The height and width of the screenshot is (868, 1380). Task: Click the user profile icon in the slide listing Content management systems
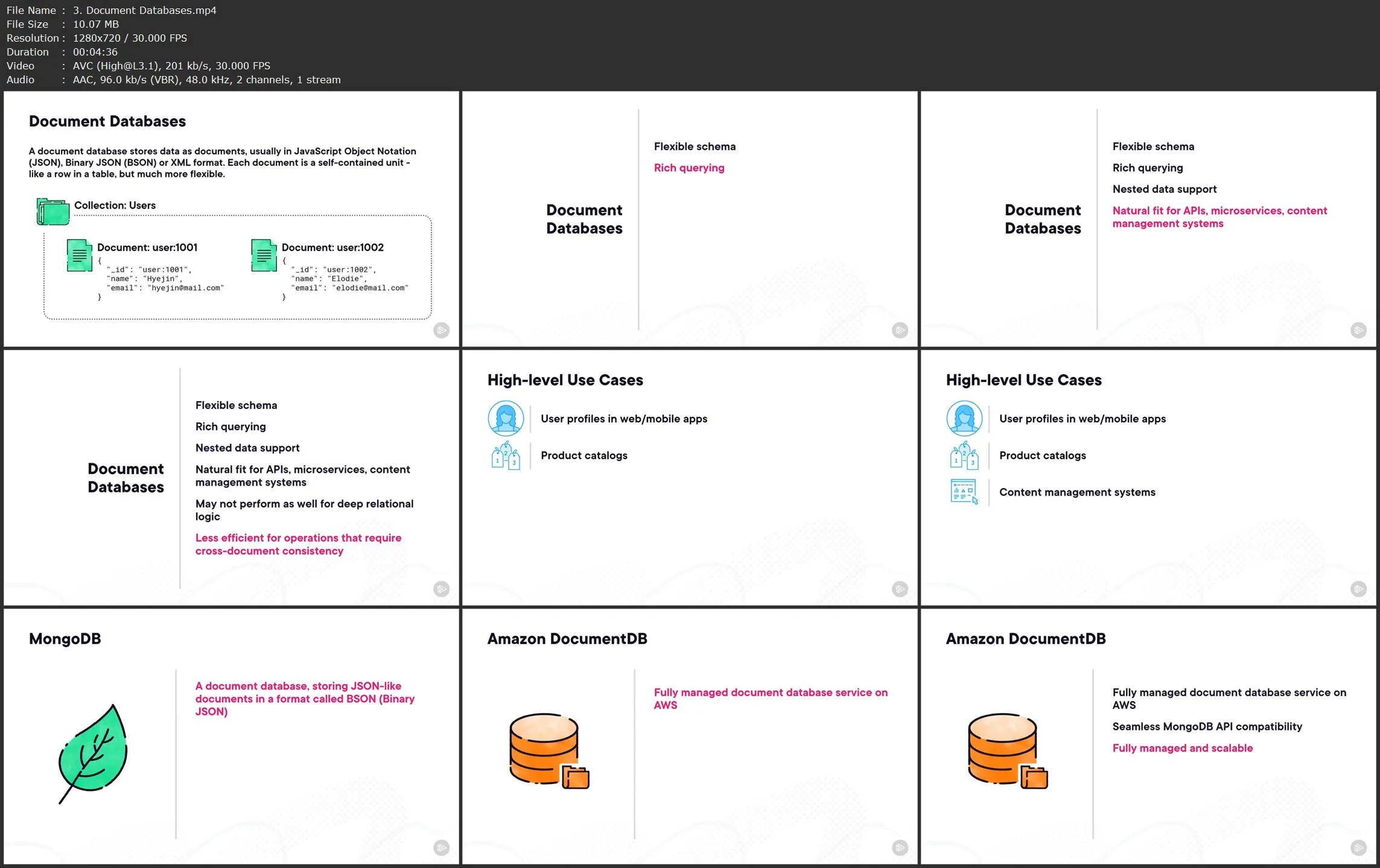(x=964, y=418)
